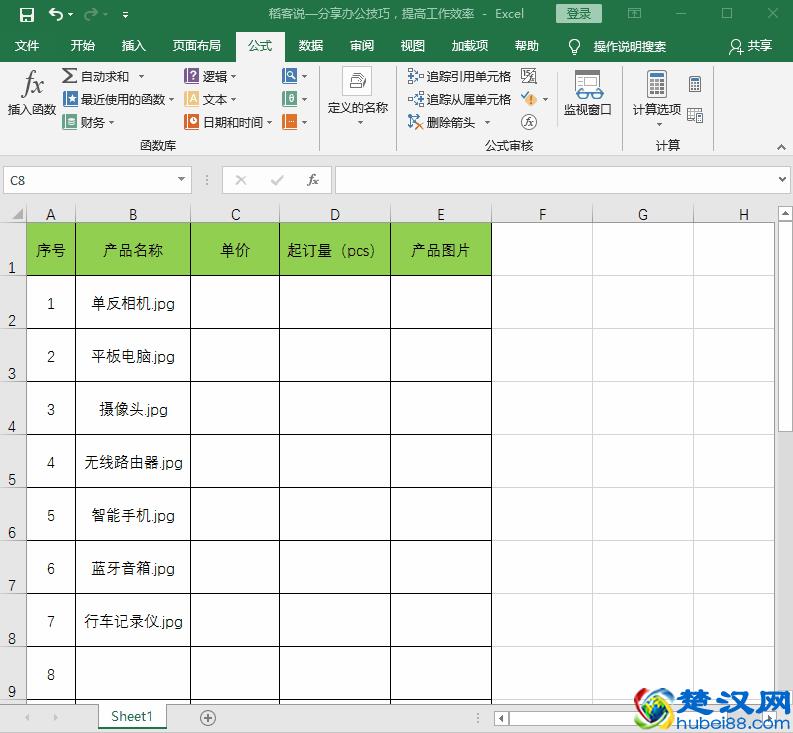The image size is (793, 733).
Task: Toggle show formulas icon
Action: 528,76
